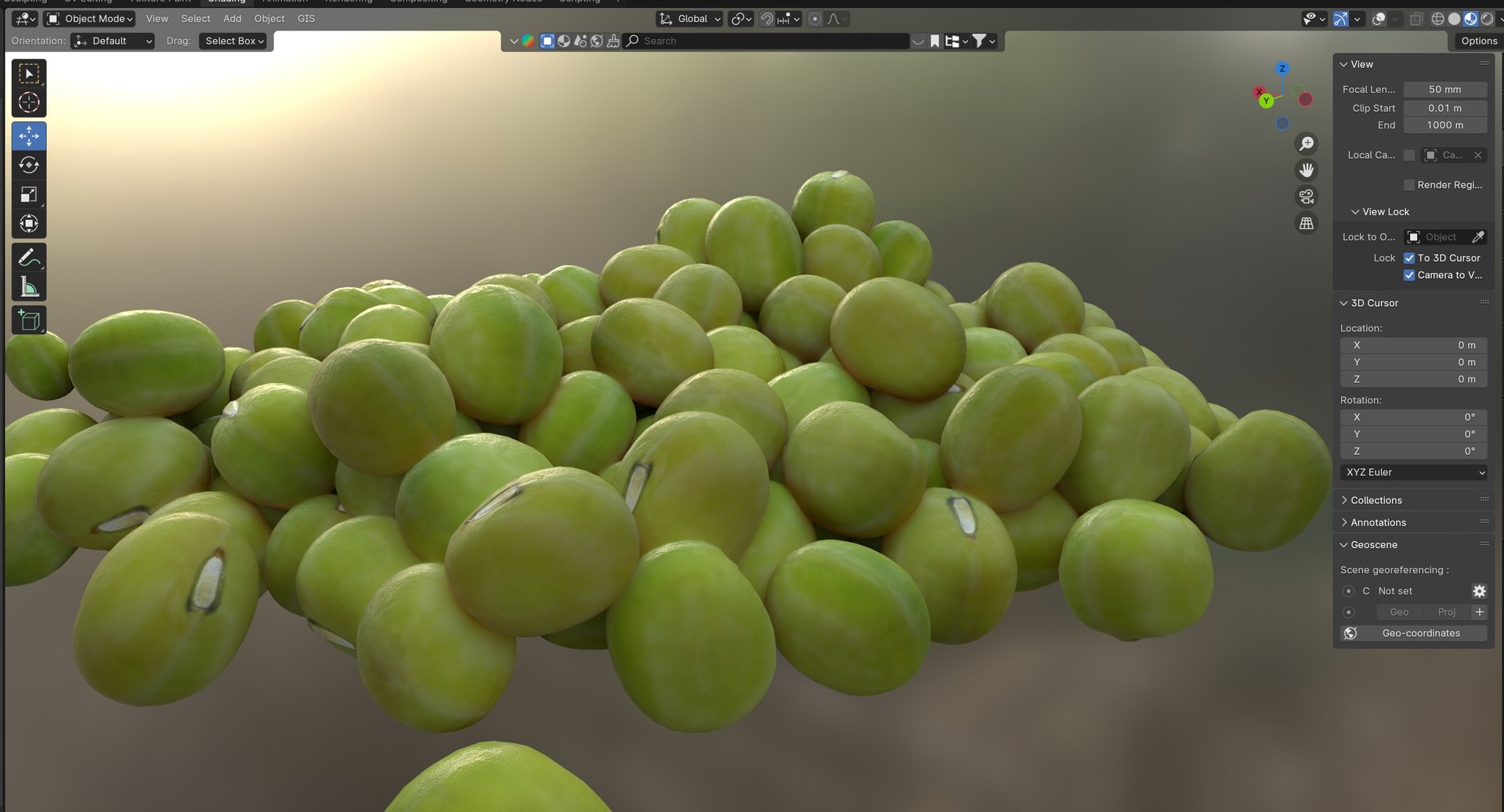The width and height of the screenshot is (1504, 812).
Task: Switch to solid viewport shading
Action: point(1454,19)
